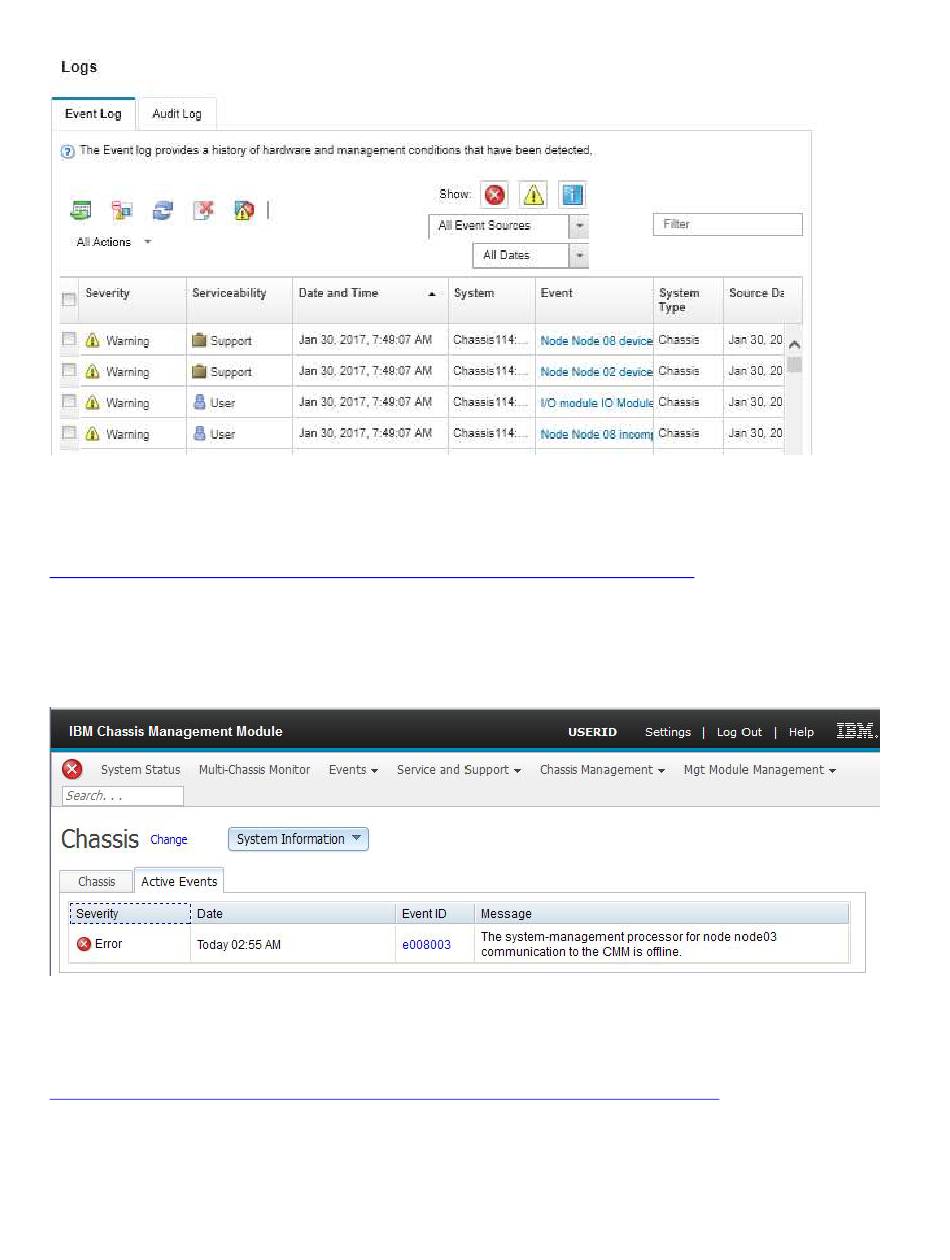The image size is (950, 1260).
Task: Expand the Chassis Management menu
Action: [x=603, y=770]
